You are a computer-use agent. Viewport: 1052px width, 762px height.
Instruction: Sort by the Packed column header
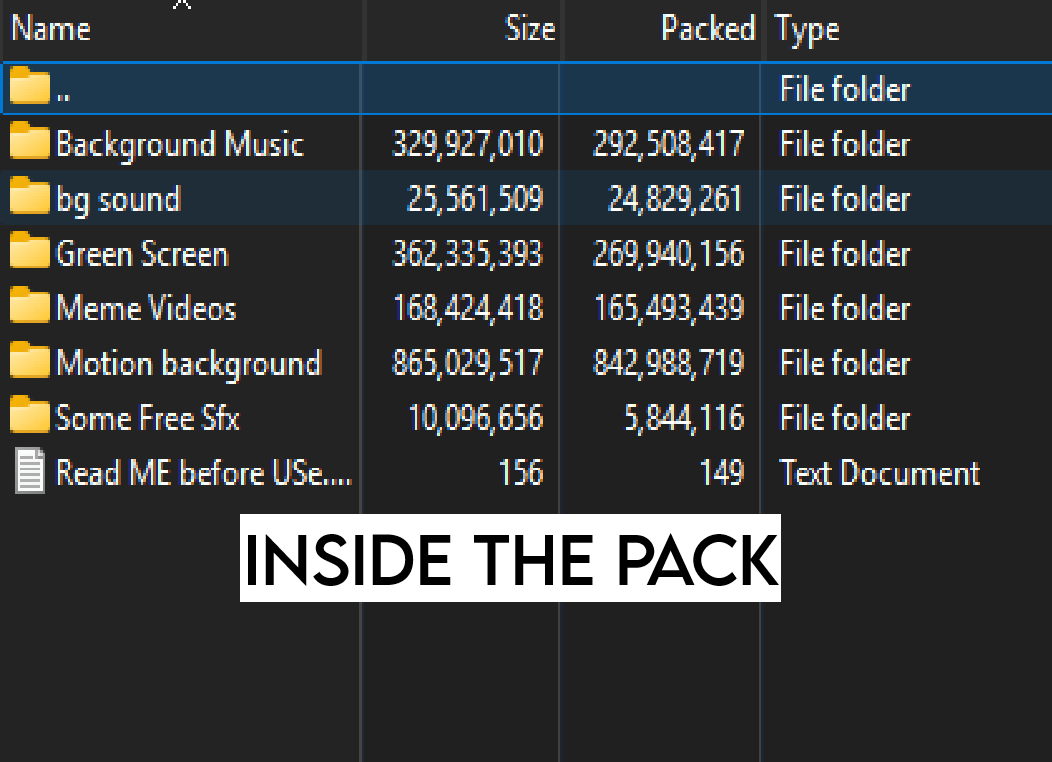click(x=707, y=29)
